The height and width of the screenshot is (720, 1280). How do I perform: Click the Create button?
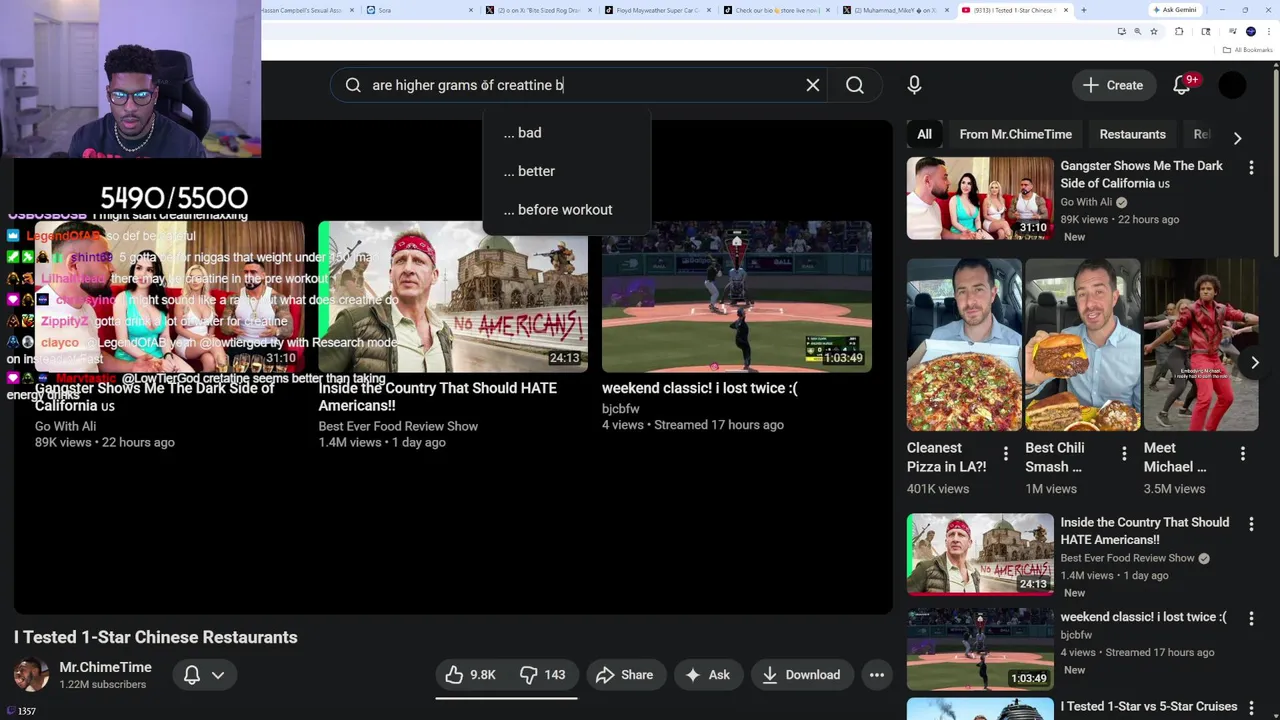tap(1113, 85)
